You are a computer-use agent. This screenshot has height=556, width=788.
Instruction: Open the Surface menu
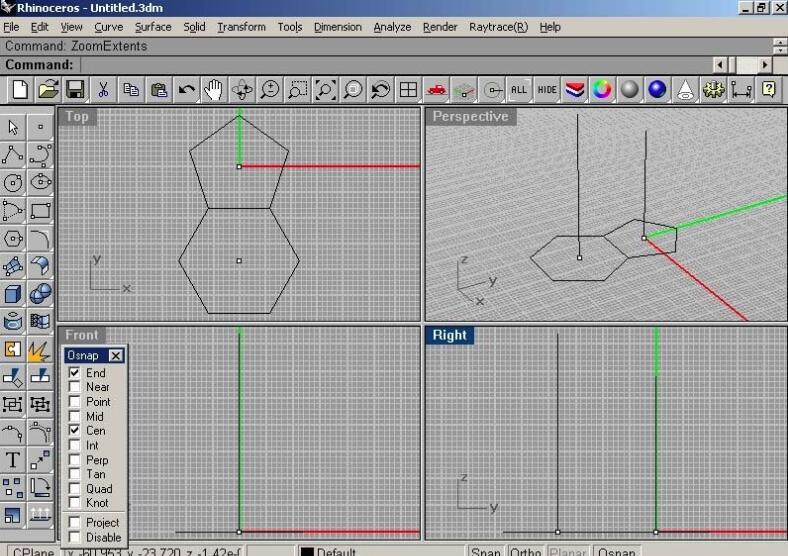153,27
